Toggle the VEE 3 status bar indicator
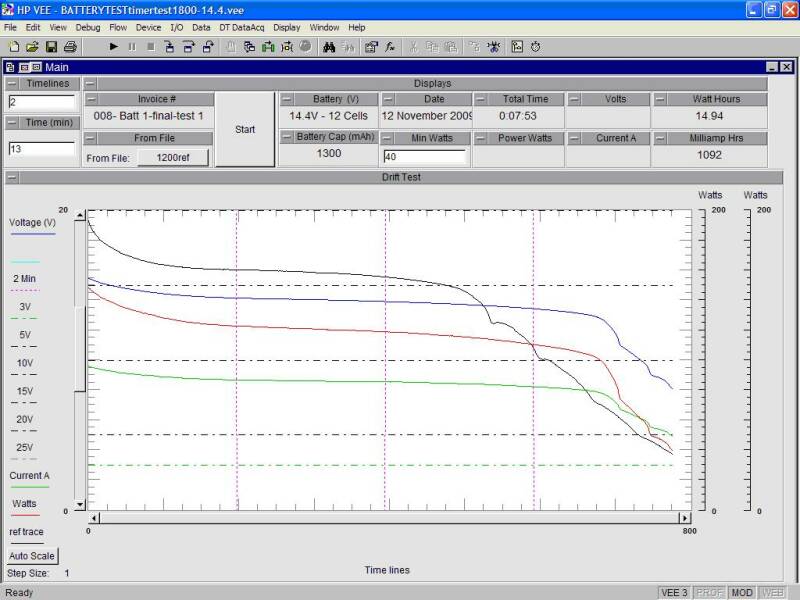 pos(674,592)
